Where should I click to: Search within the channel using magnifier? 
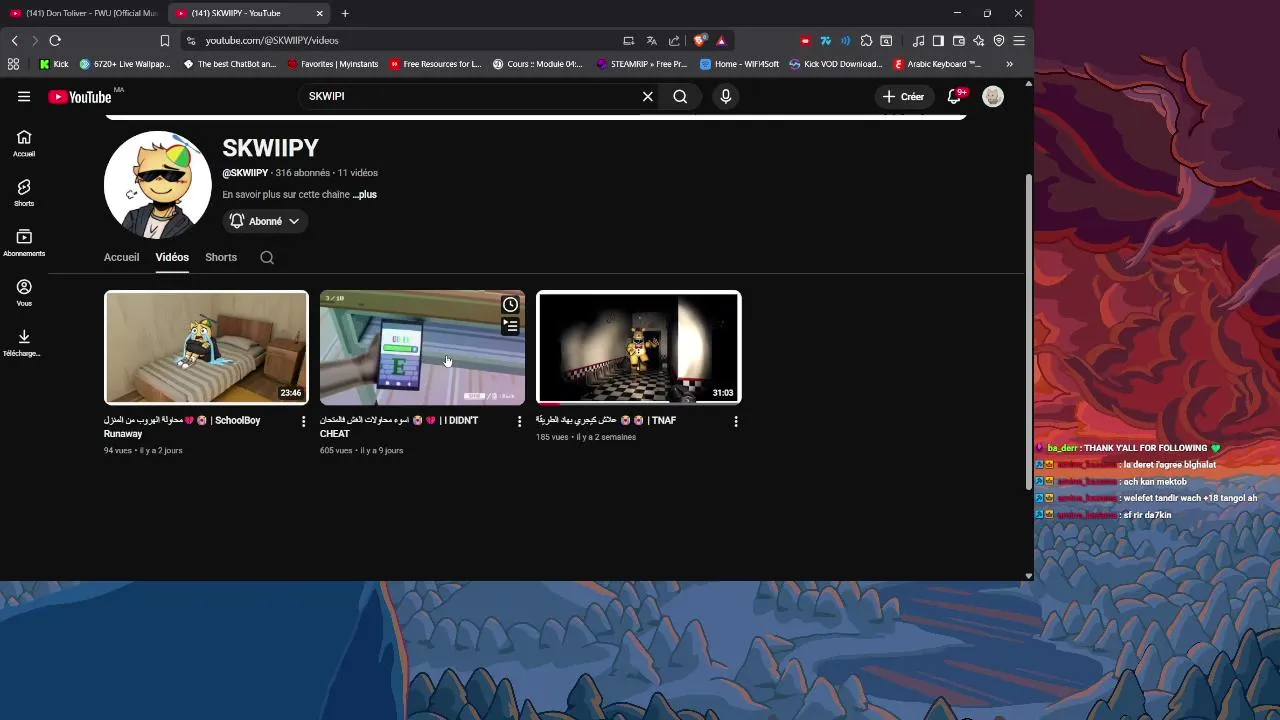coord(267,257)
